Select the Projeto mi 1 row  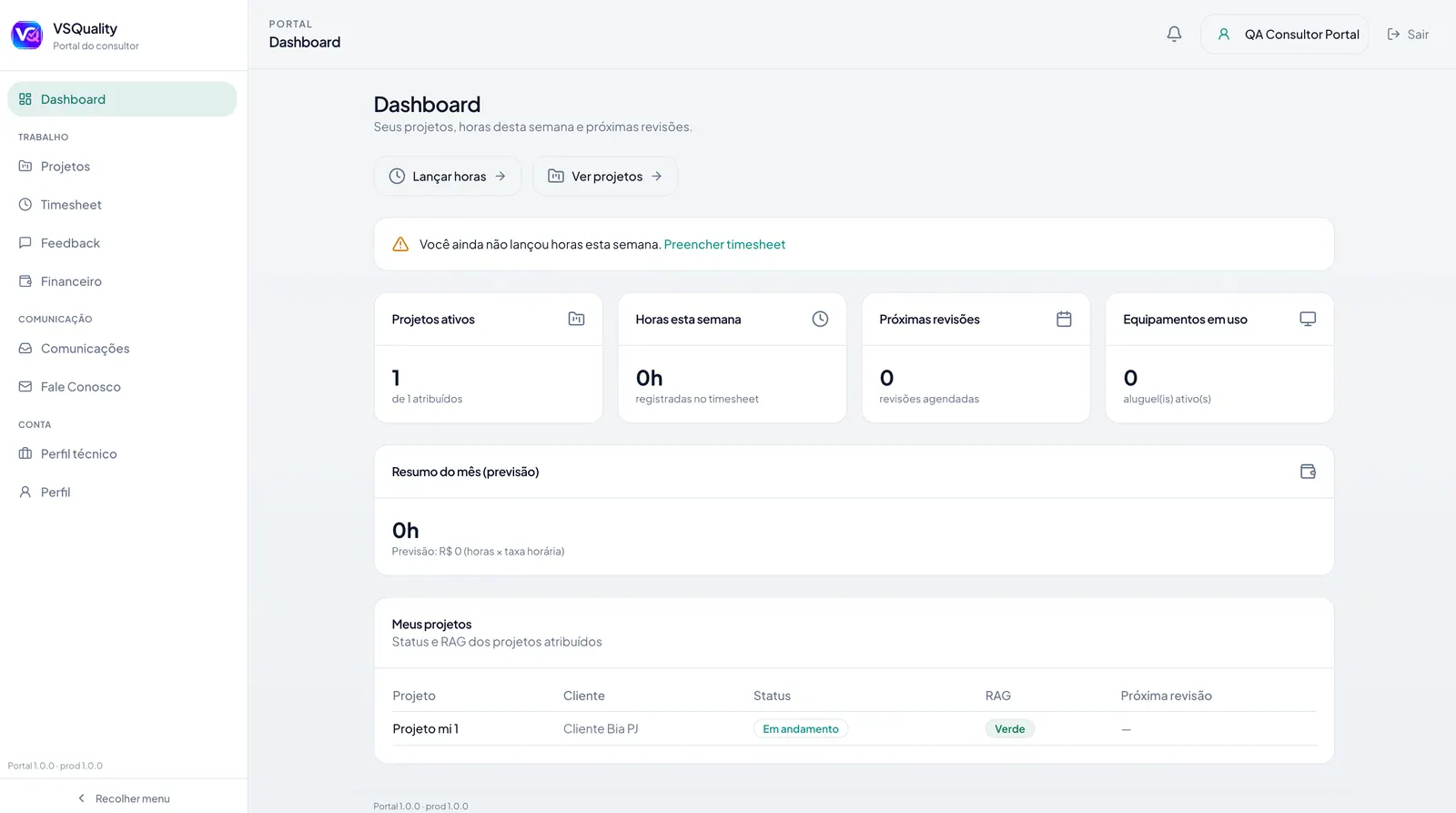tap(854, 729)
